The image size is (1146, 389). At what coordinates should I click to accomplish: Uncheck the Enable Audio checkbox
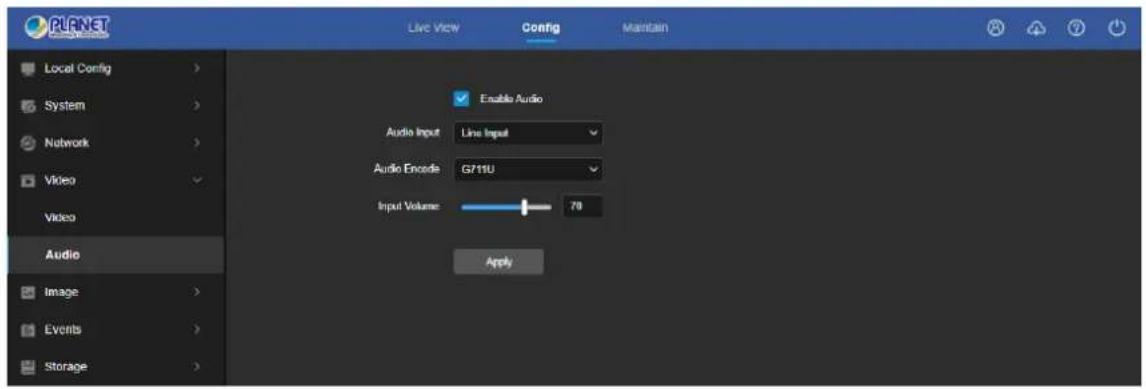click(460, 98)
